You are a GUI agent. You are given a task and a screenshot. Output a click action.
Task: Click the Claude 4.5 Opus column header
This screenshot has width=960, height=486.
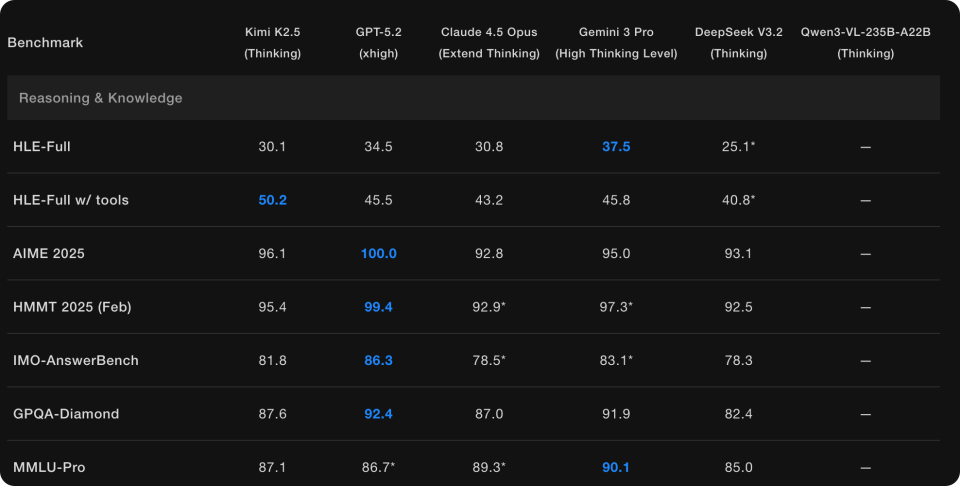click(x=489, y=43)
